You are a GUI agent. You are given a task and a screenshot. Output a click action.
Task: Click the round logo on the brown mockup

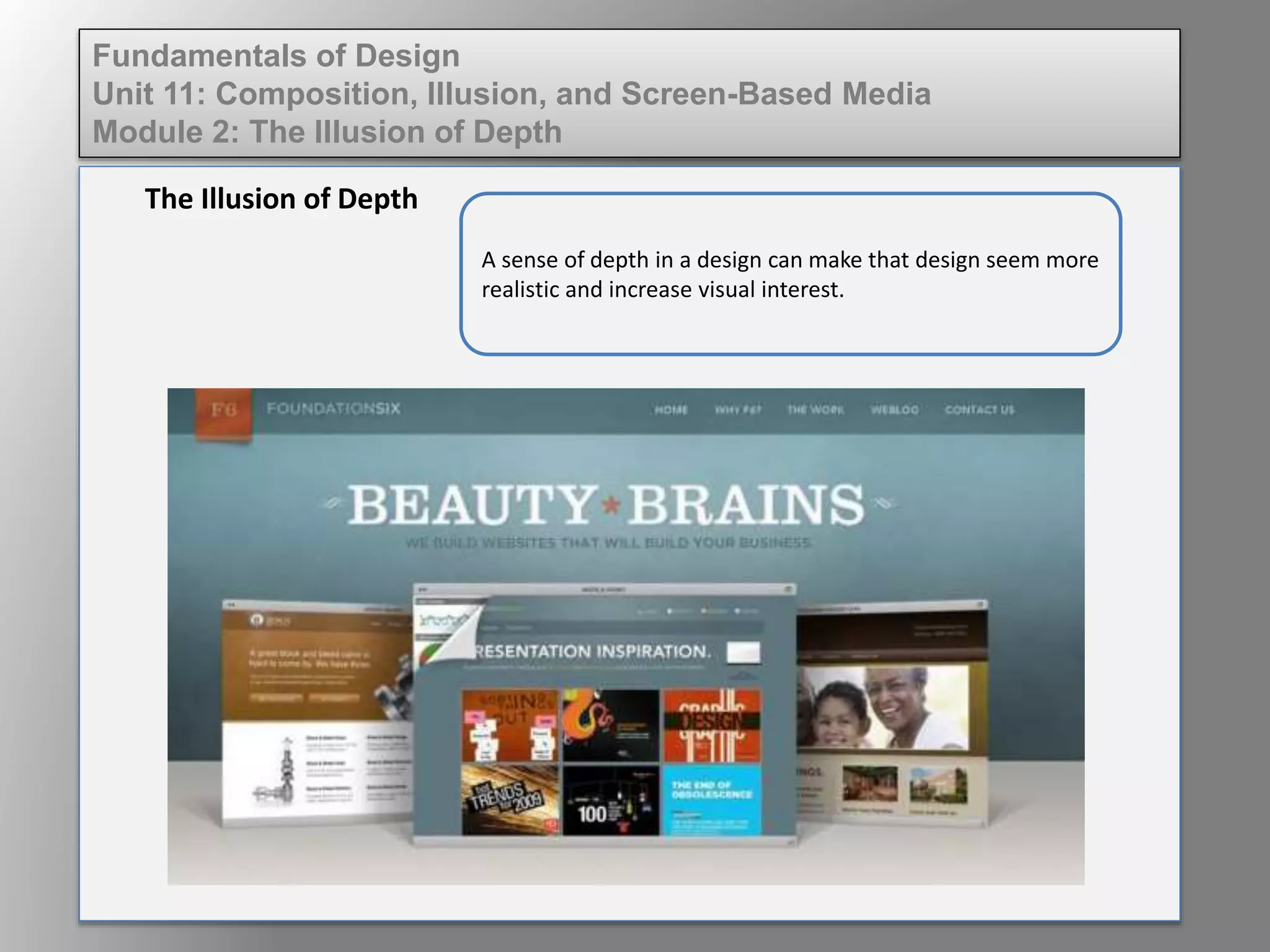[x=256, y=620]
